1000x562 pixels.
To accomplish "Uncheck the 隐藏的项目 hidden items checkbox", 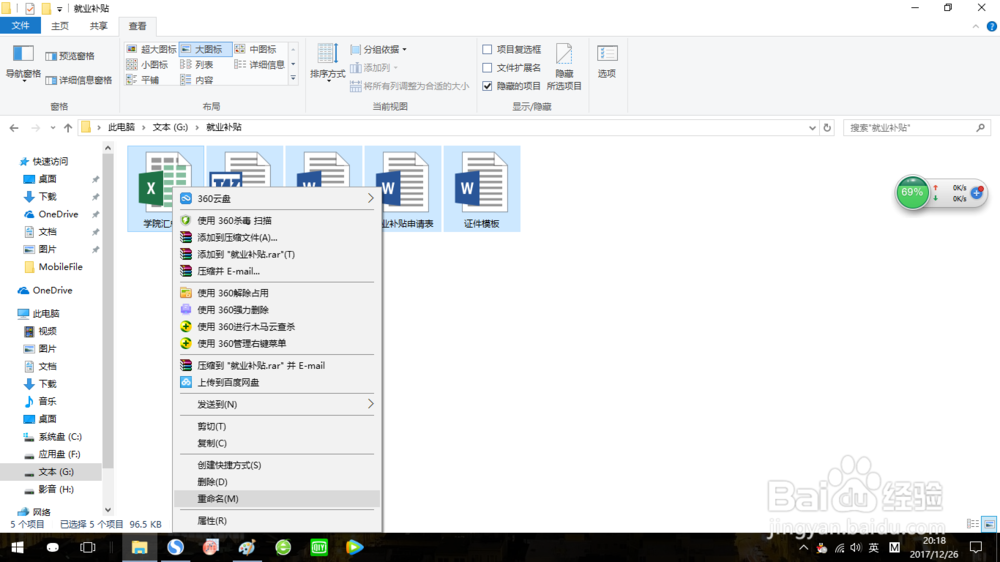I will pos(487,86).
